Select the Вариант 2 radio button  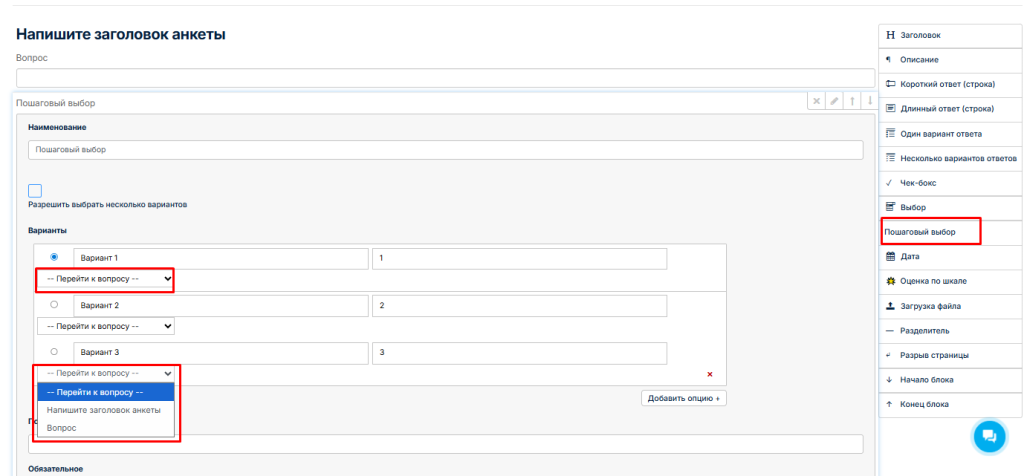(54, 305)
